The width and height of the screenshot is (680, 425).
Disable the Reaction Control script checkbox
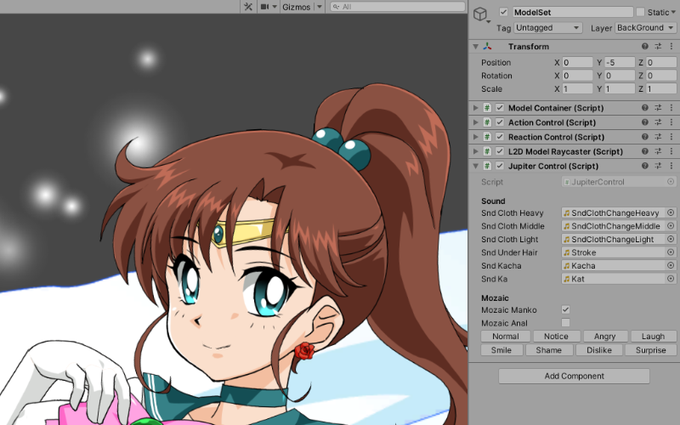click(x=500, y=137)
